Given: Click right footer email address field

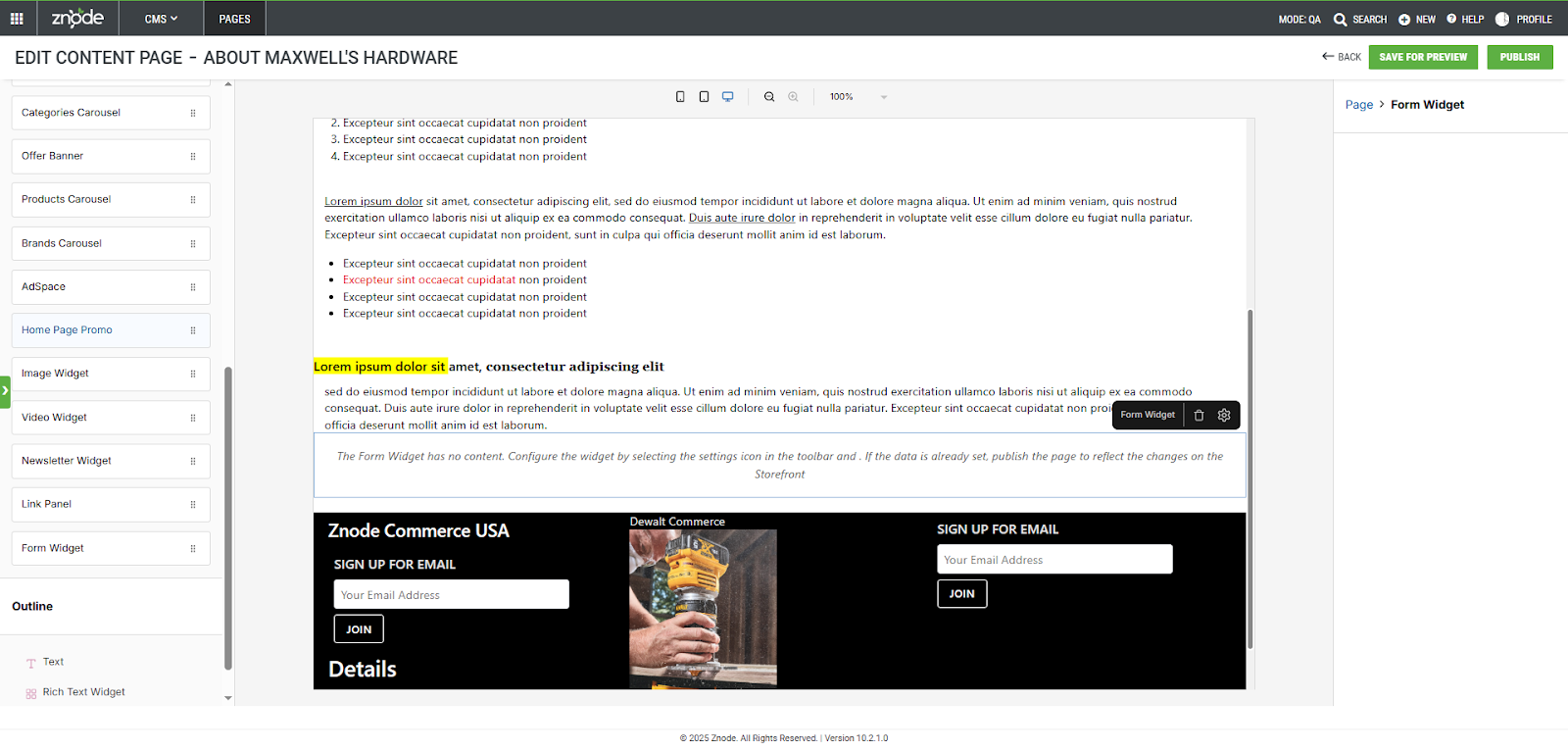Looking at the screenshot, I should pos(1054,559).
